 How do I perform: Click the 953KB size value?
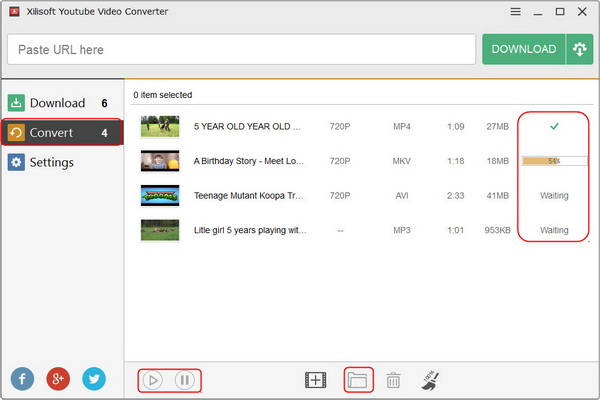coord(497,230)
